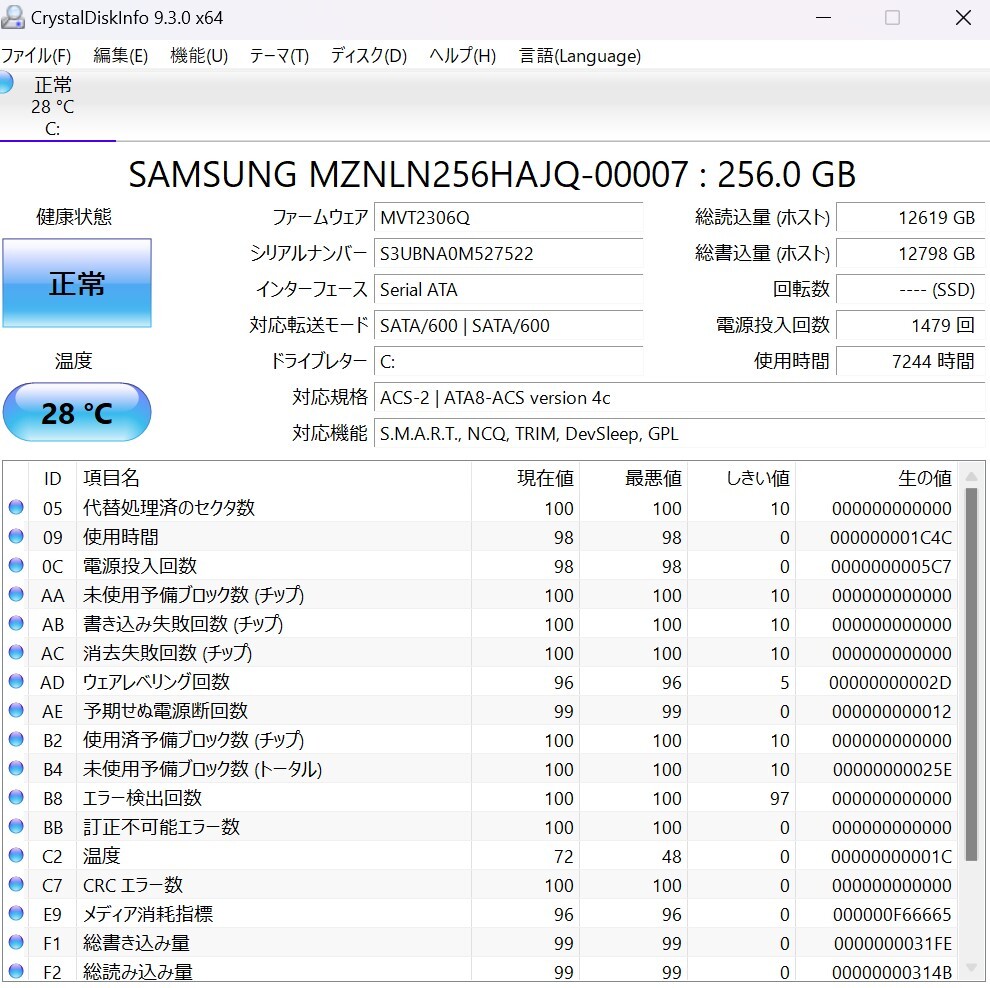Click raw value 000000001C4C
Image resolution: width=990 pixels, height=988 pixels.
(891, 537)
